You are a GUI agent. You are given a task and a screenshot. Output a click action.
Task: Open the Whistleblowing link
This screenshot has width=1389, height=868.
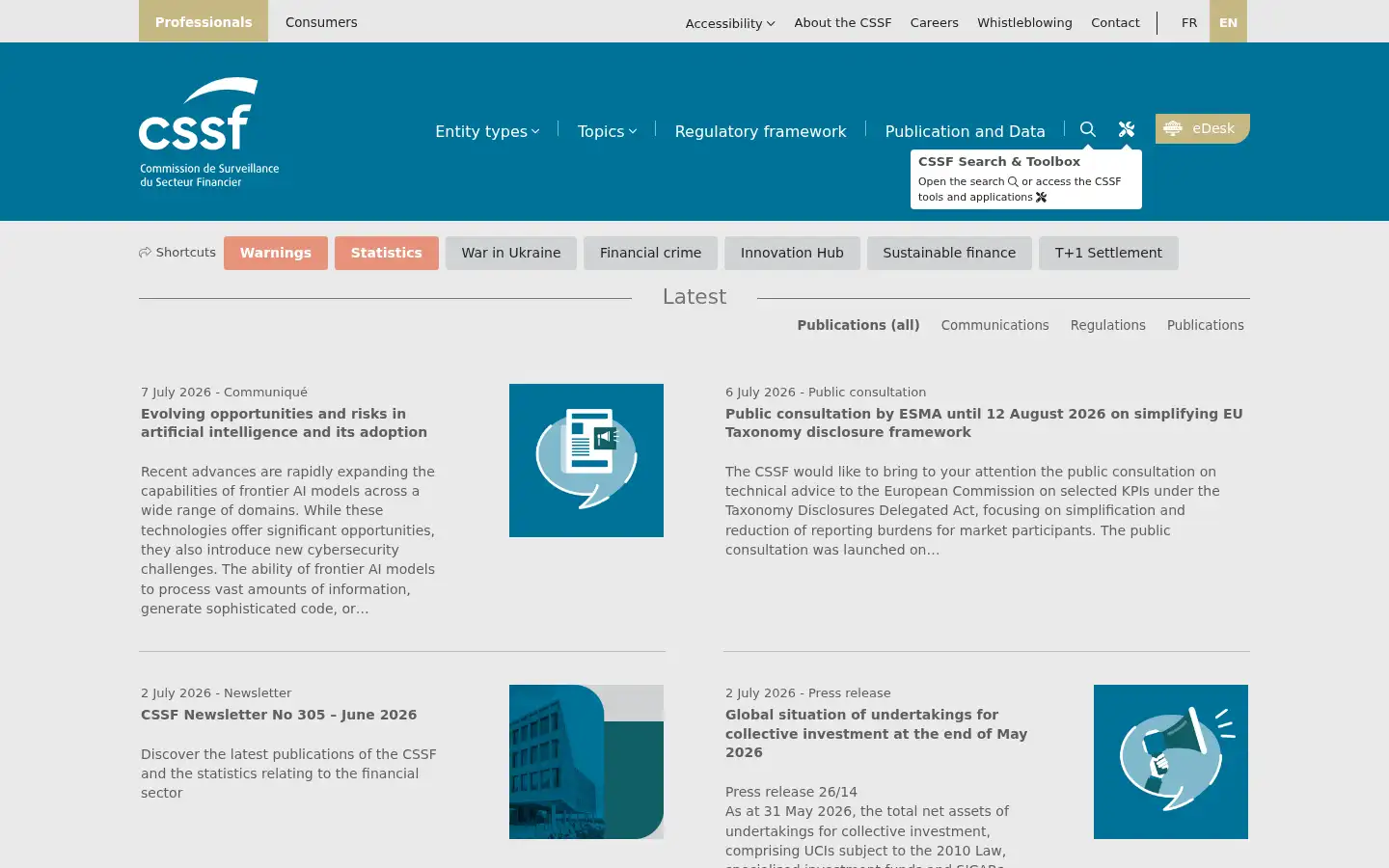(1024, 22)
